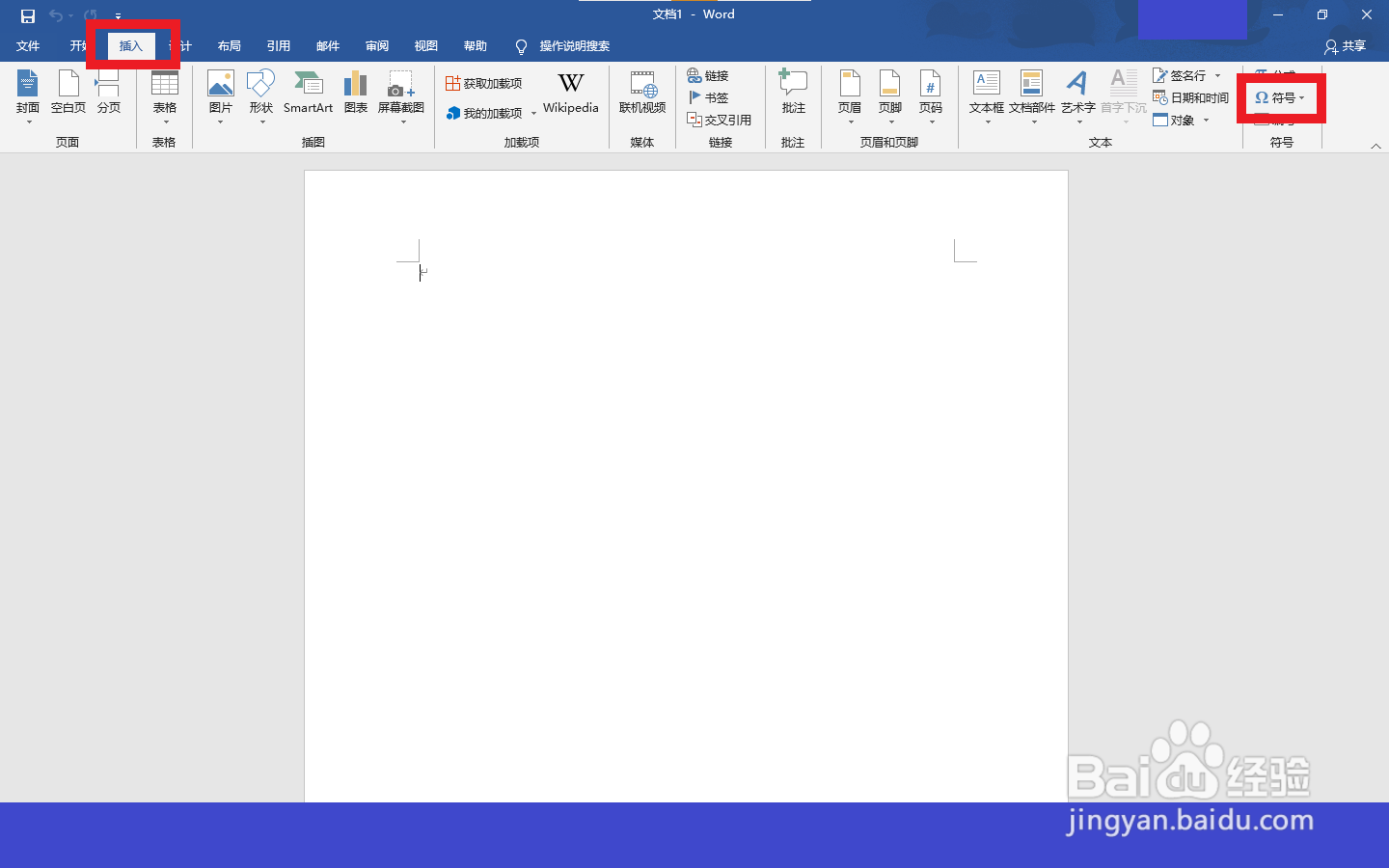This screenshot has height=868, width=1389.
Task: Open the 形状 shapes gallery
Action: [261, 95]
